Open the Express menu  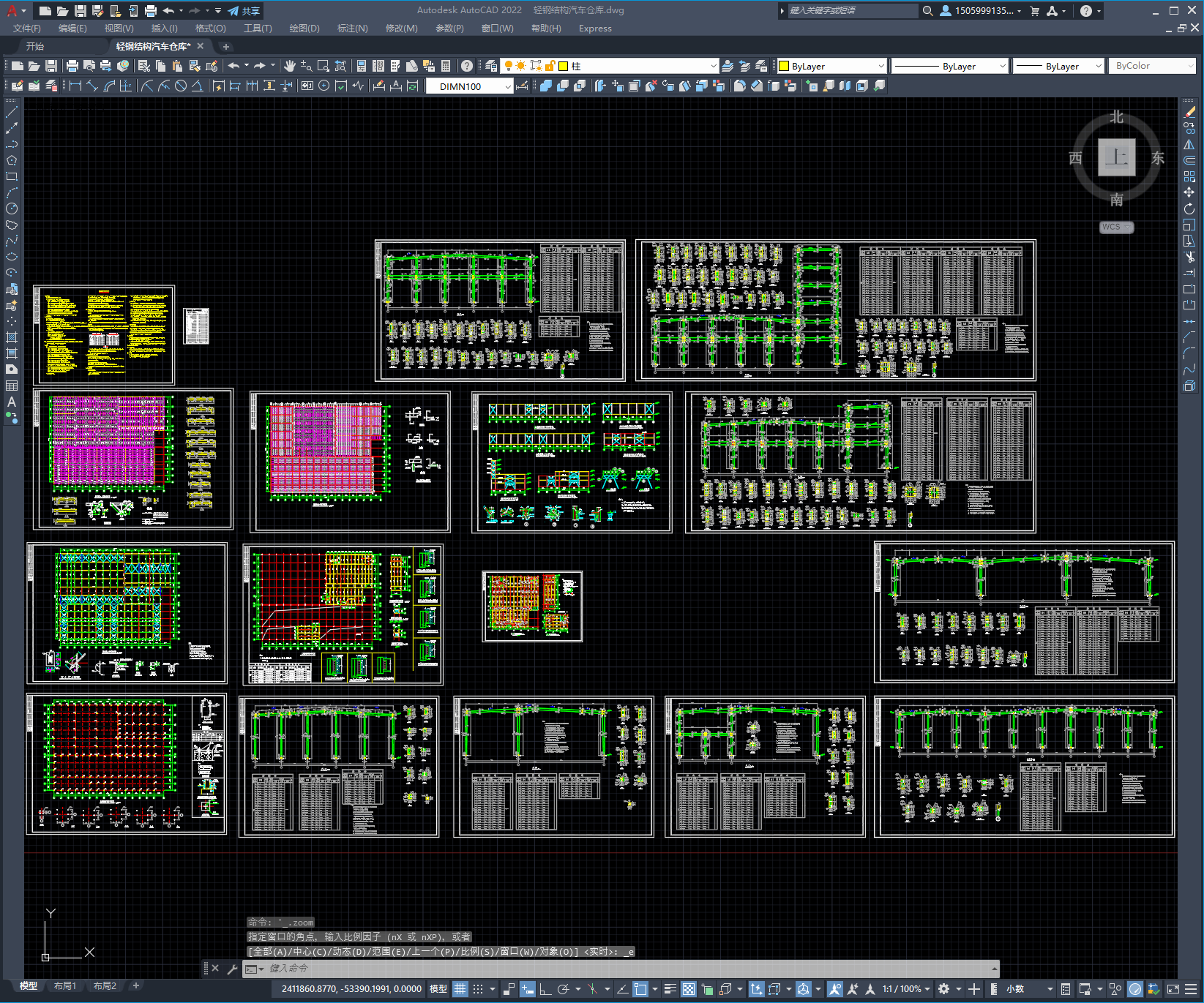tap(595, 29)
